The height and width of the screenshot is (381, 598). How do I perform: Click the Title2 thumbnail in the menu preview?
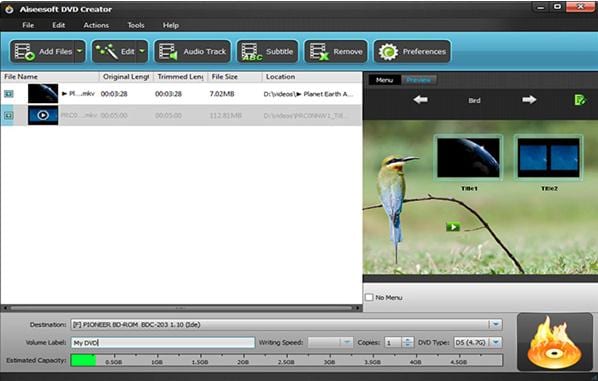click(548, 157)
